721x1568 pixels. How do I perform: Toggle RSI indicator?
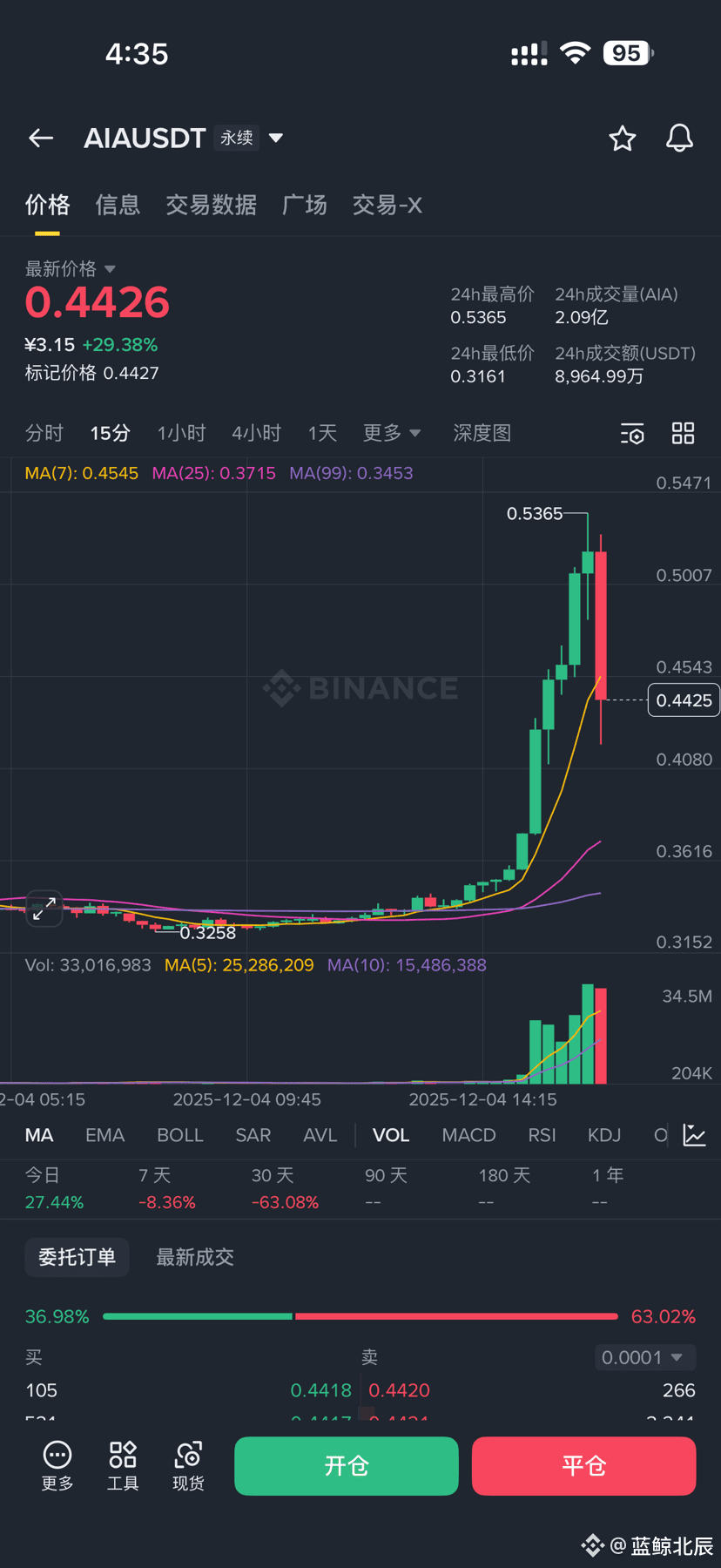coord(542,1135)
